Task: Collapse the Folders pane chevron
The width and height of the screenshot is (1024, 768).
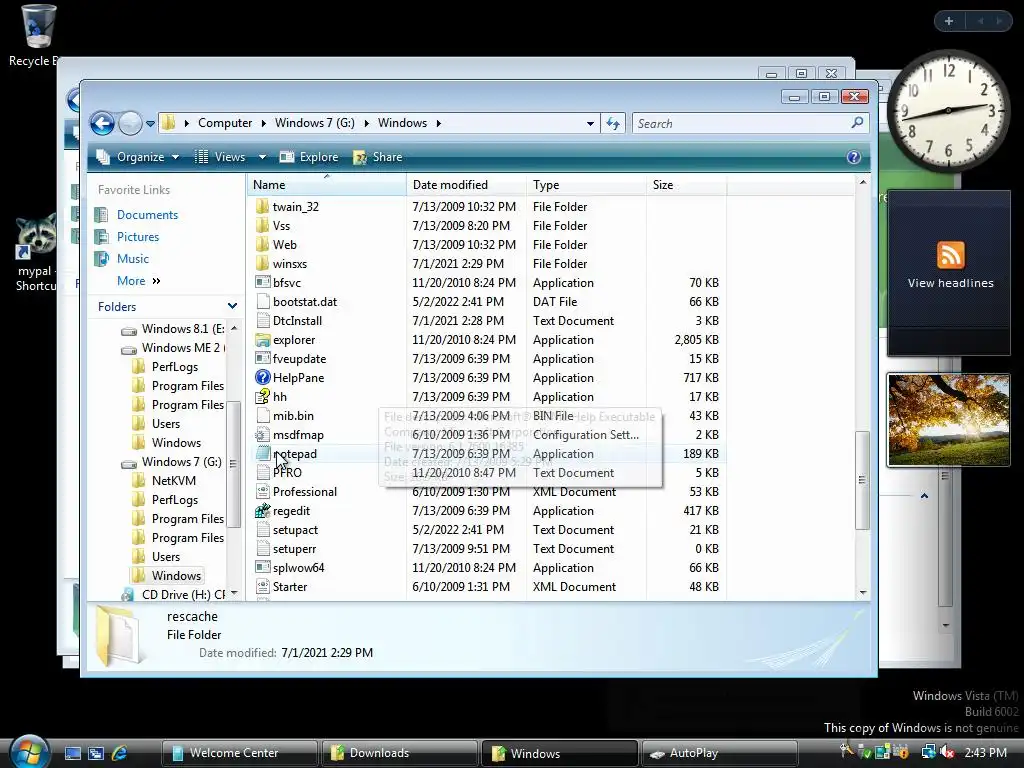Action: pyautogui.click(x=232, y=306)
